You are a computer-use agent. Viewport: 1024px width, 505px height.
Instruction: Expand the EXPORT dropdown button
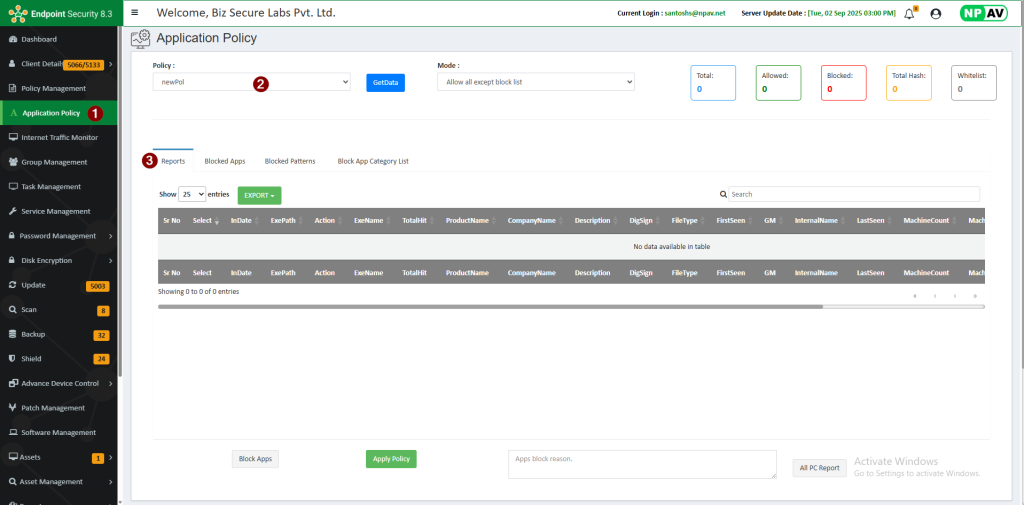[259, 195]
